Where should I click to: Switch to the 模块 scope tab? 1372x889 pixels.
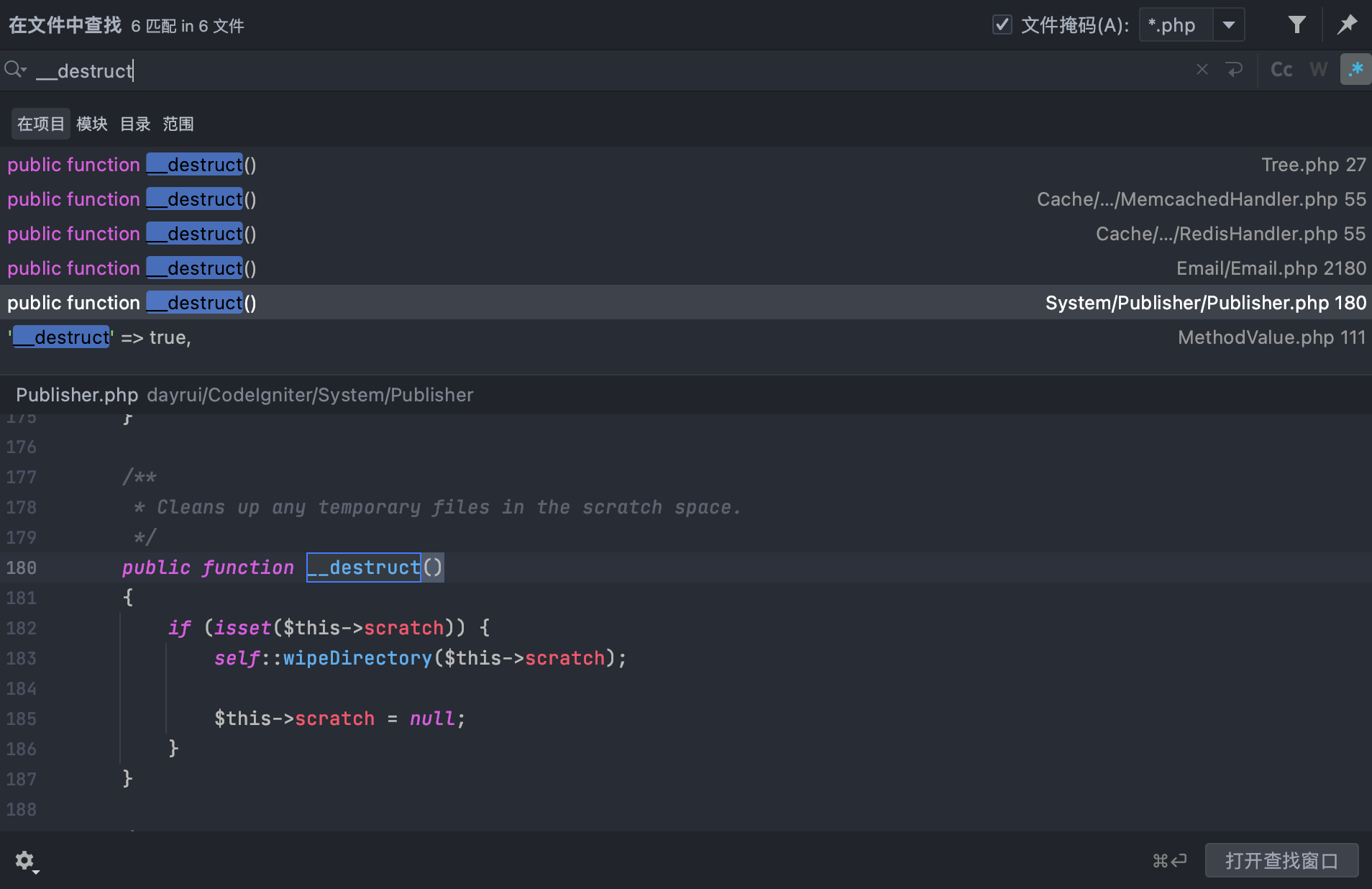pos(92,124)
